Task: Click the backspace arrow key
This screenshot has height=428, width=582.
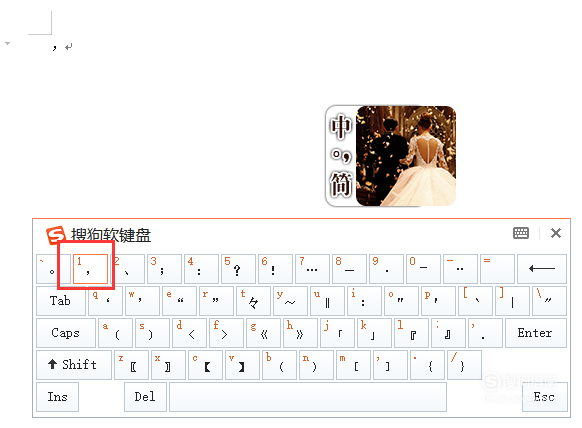Action: coord(542,268)
